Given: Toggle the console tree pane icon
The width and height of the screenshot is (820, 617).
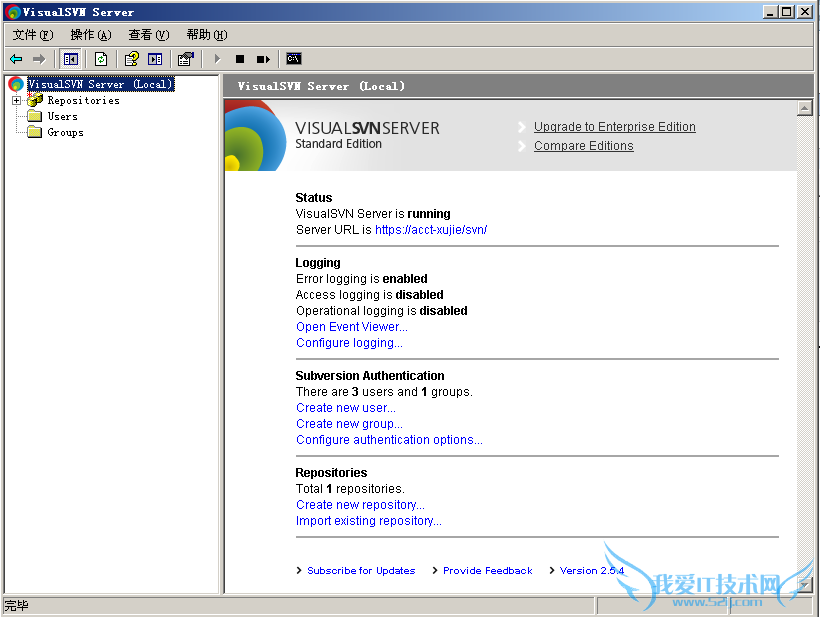Looking at the screenshot, I should click(70, 59).
